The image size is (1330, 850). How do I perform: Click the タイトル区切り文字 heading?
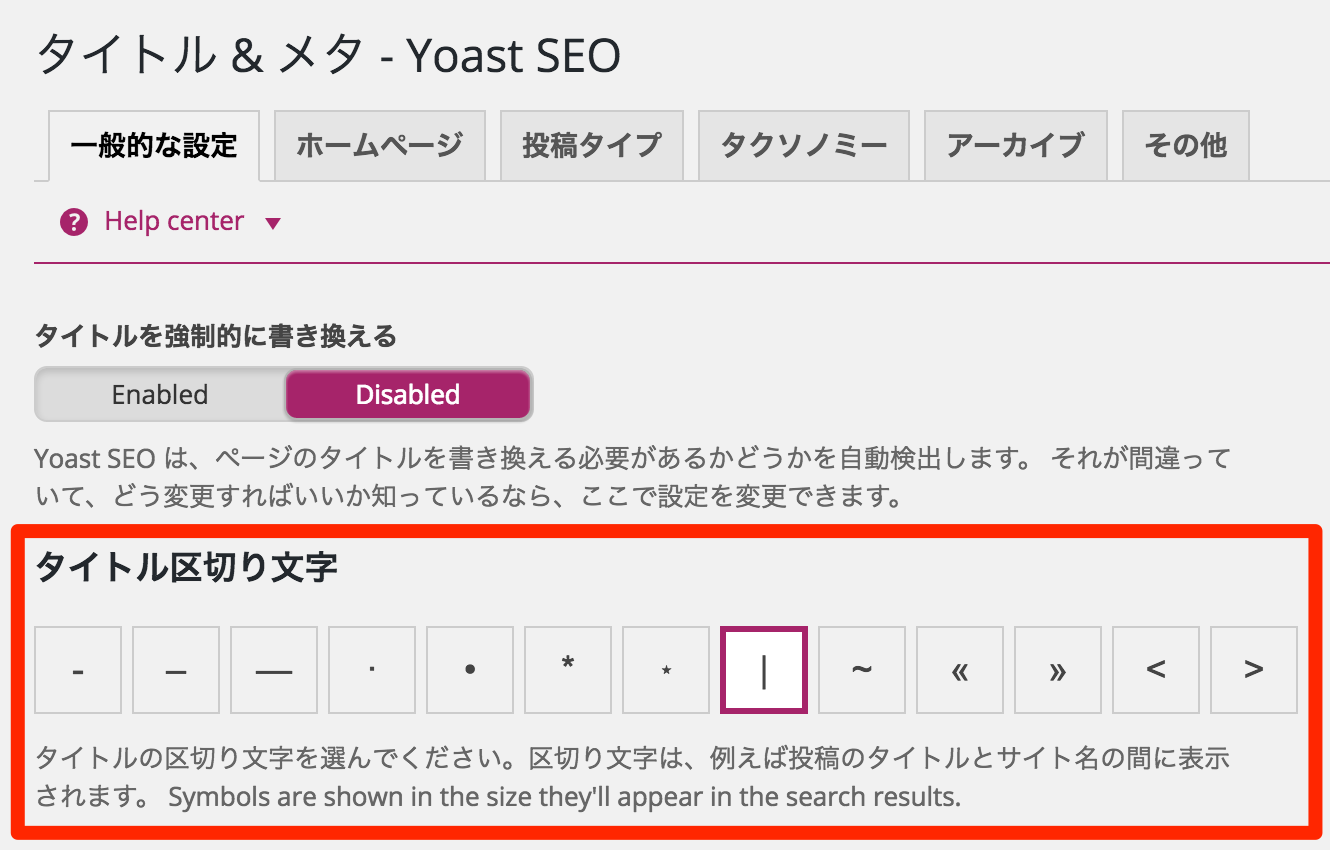tap(187, 568)
